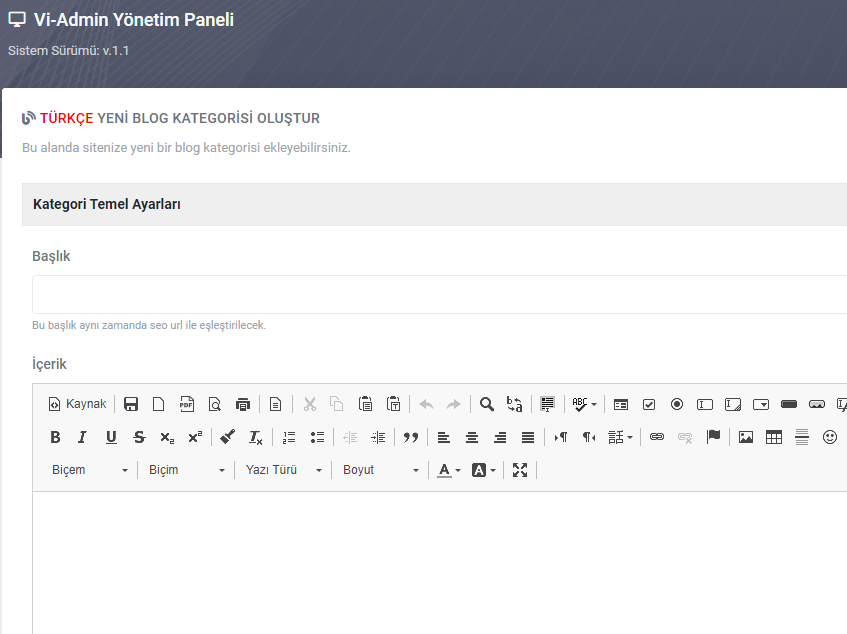Open the Boyut size dropdown

point(381,470)
